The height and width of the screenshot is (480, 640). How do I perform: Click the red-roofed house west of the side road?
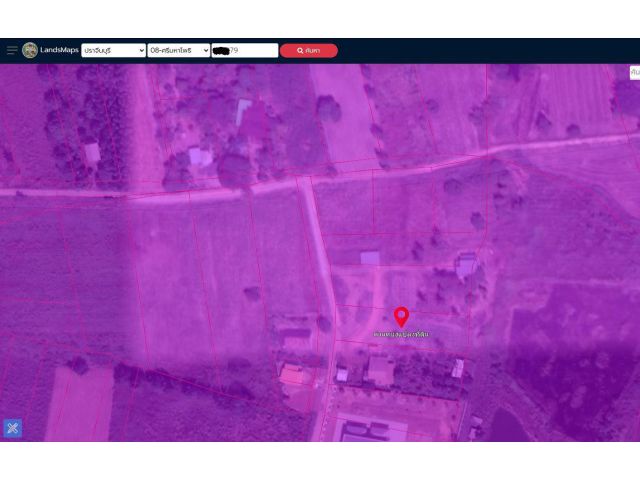pos(292,375)
